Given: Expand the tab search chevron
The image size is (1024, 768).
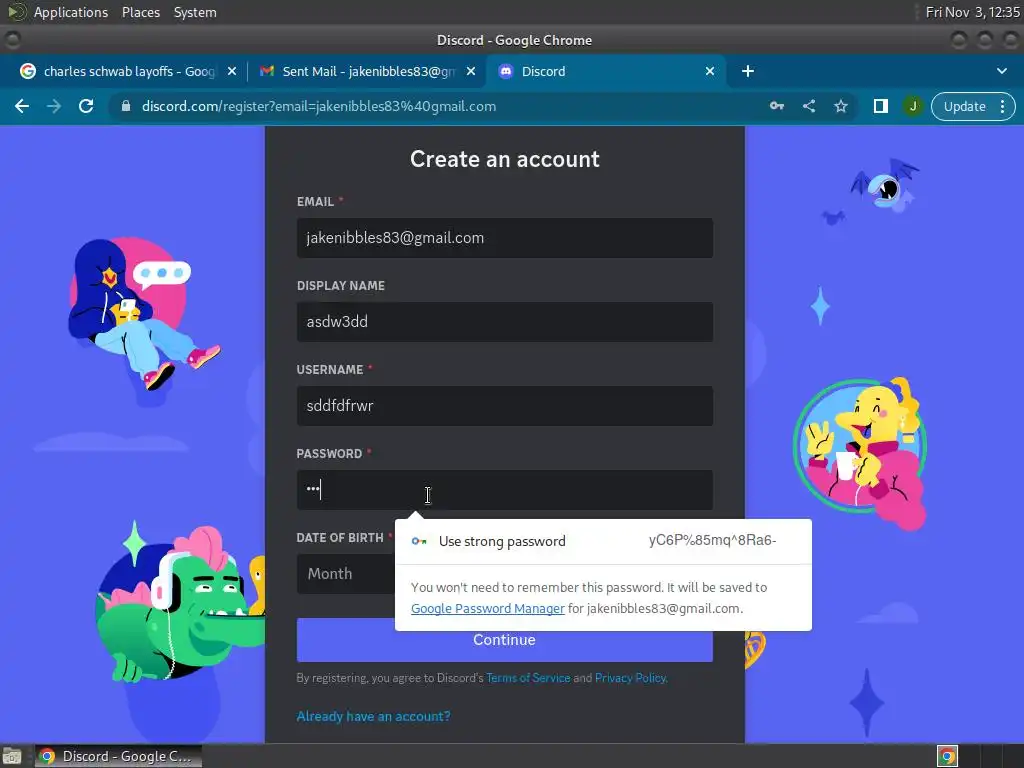Looking at the screenshot, I should pyautogui.click(x=1002, y=71).
